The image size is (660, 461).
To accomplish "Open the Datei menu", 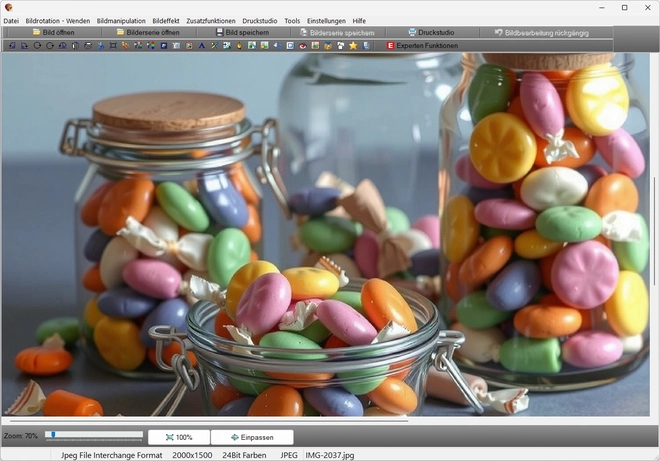I will tap(11, 20).
